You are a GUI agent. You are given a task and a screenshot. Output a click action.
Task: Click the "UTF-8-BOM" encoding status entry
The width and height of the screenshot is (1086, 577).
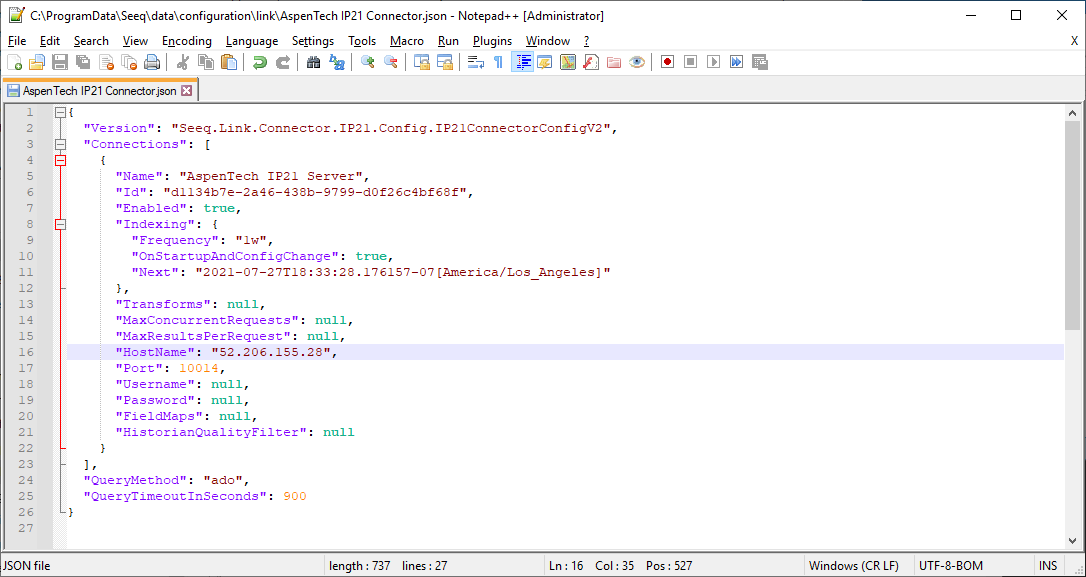[x=951, y=566]
